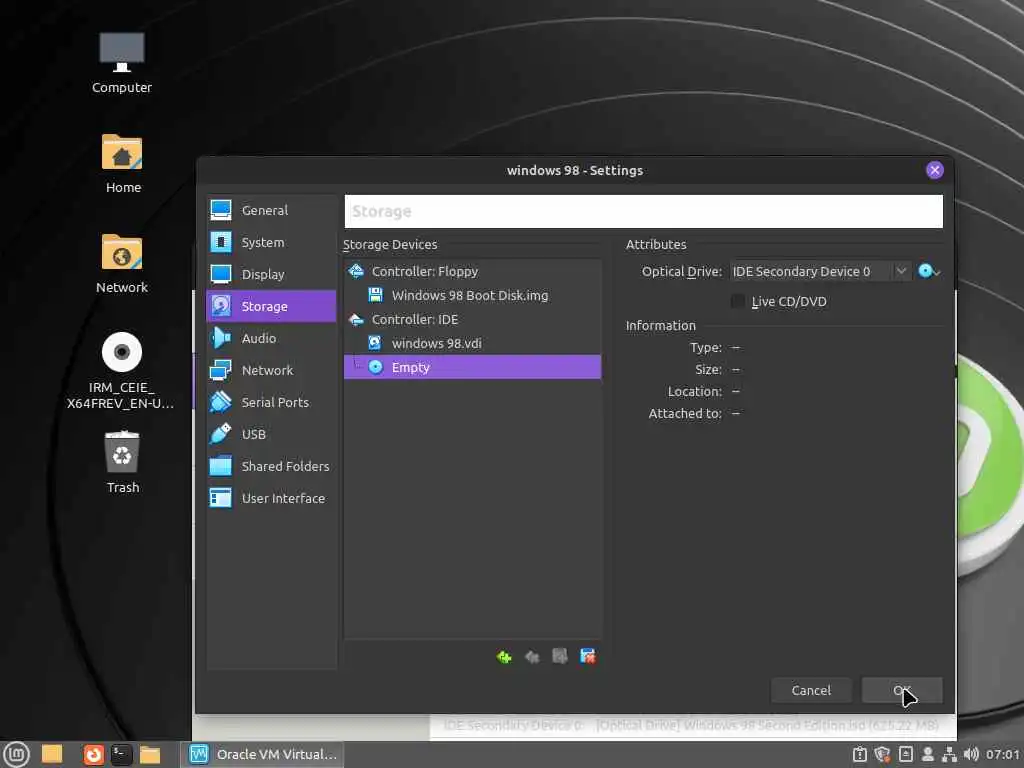The height and width of the screenshot is (768, 1024).
Task: Switch to Oracle VM VirtualBox taskbar window
Action: 263,754
